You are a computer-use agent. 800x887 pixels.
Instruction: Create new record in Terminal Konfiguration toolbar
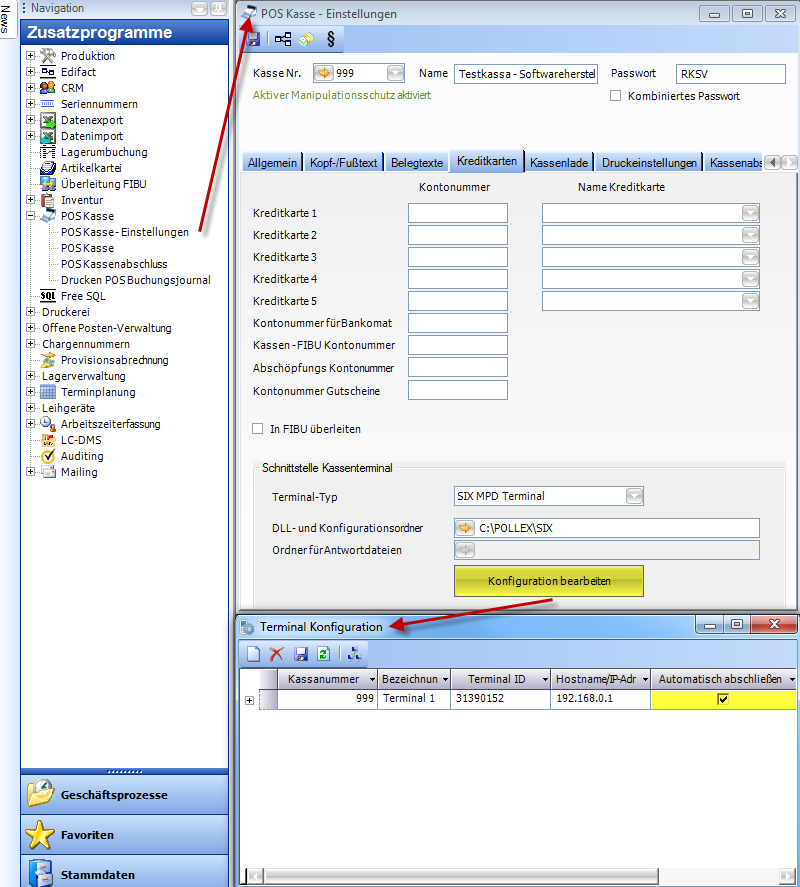[x=254, y=653]
